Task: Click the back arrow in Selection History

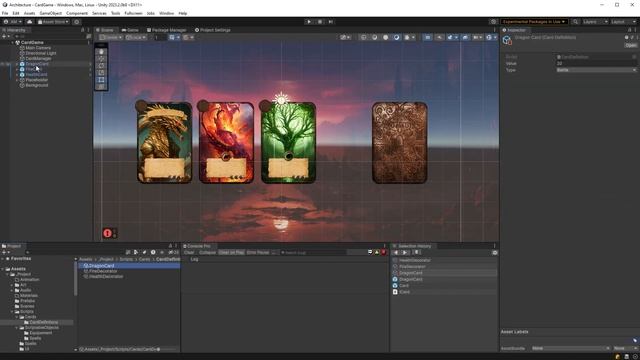Action: (x=396, y=253)
